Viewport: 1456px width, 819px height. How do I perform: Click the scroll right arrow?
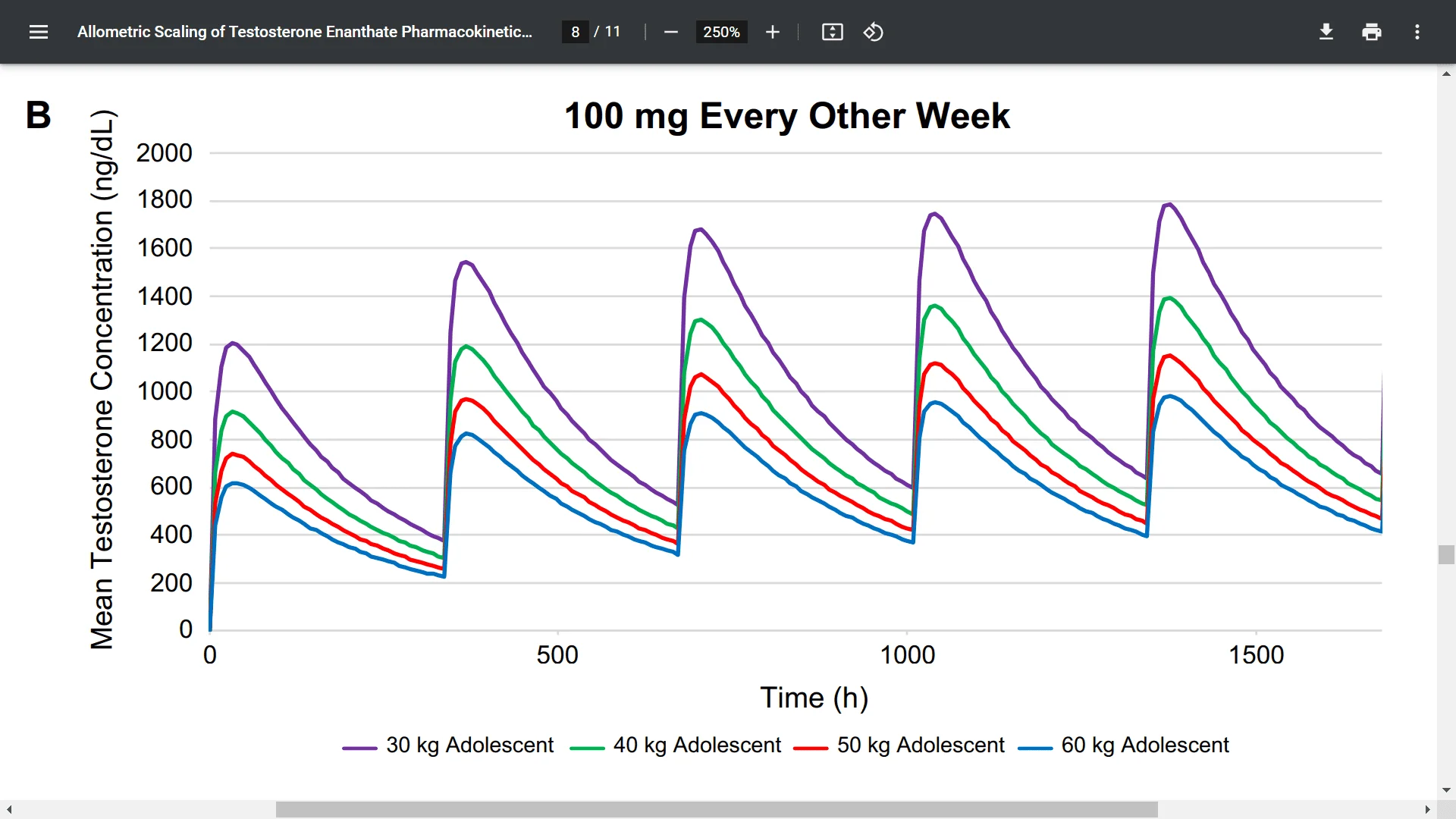(x=1427, y=809)
